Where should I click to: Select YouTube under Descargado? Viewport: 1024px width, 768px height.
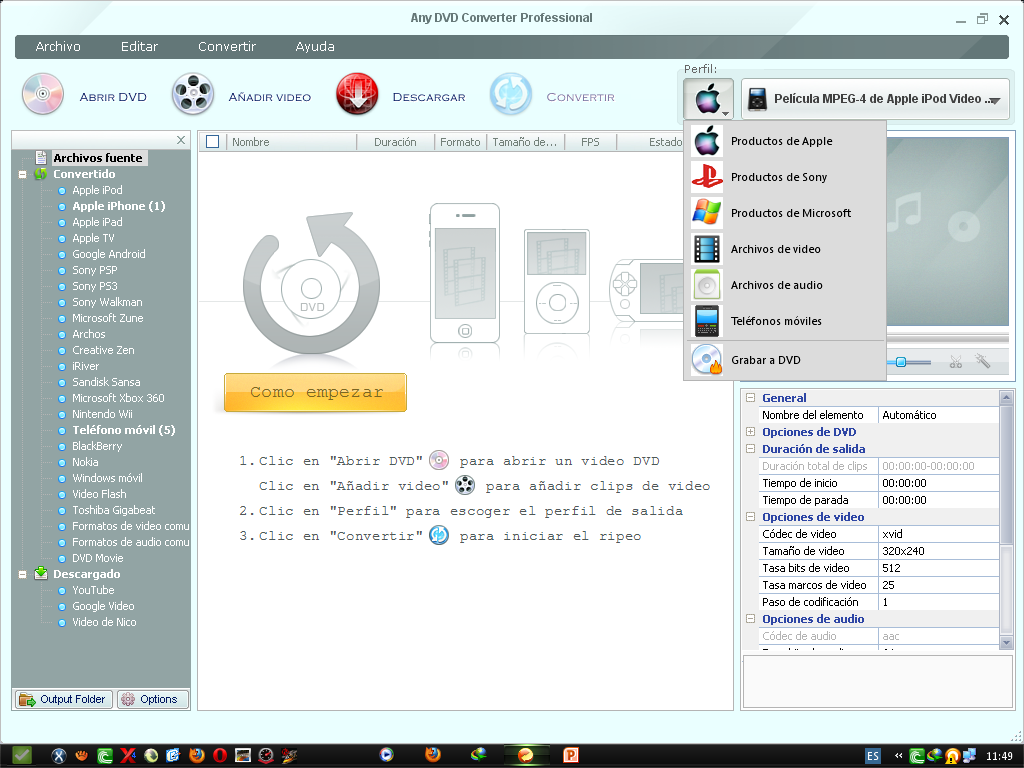tap(93, 590)
